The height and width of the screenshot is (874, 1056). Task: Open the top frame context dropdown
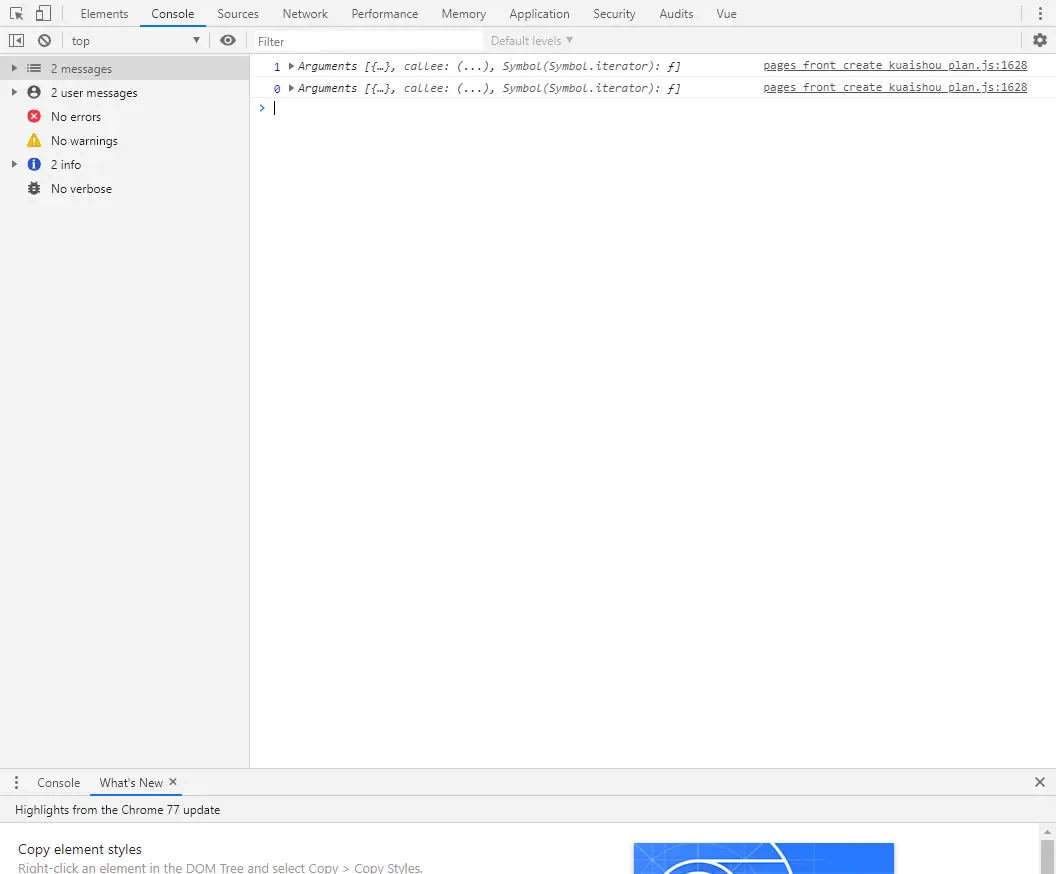pos(135,40)
